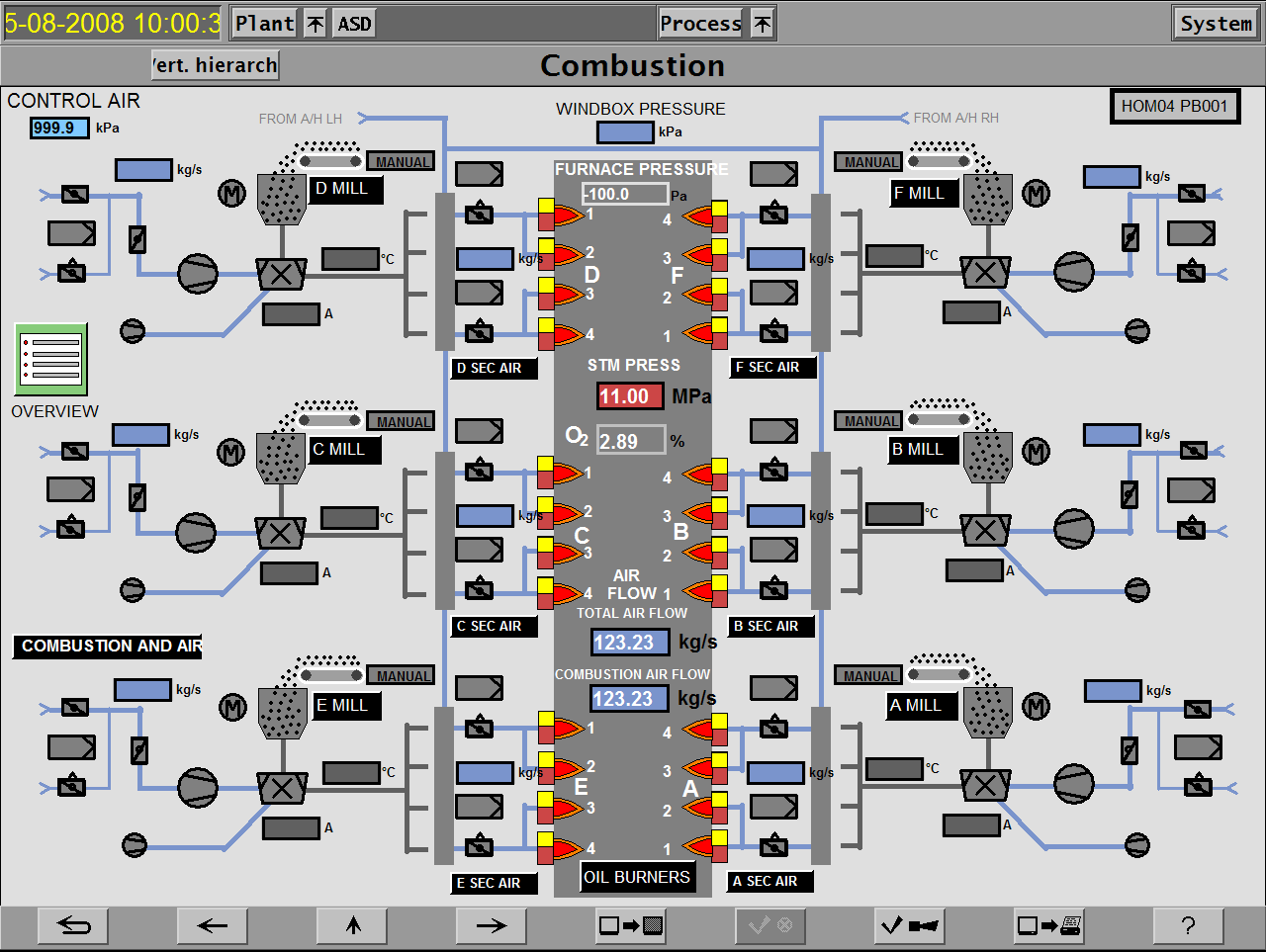Open the System menu

tap(1216, 24)
